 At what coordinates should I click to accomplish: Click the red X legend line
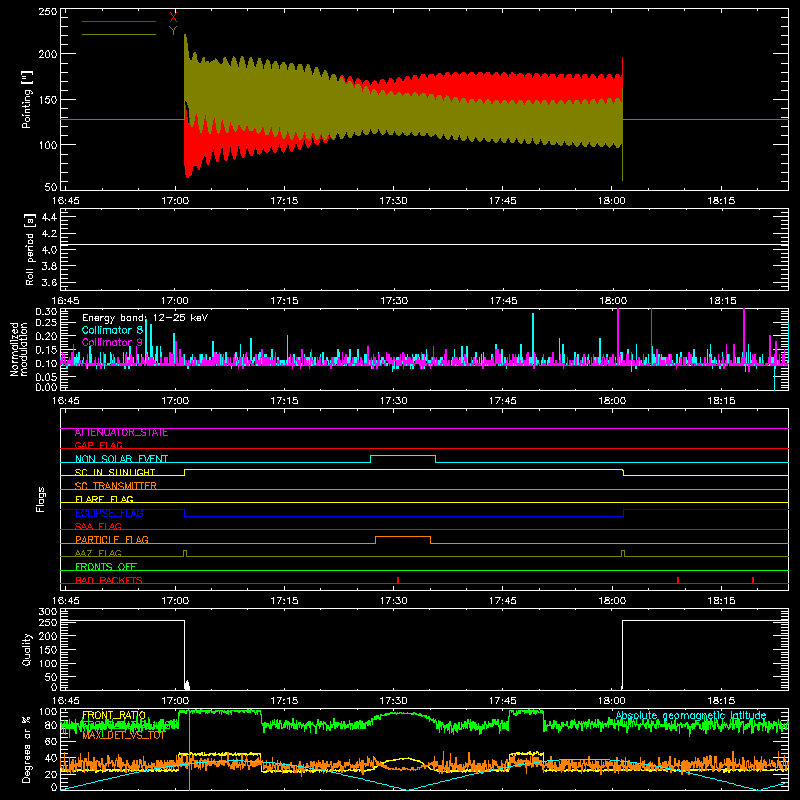[119, 21]
